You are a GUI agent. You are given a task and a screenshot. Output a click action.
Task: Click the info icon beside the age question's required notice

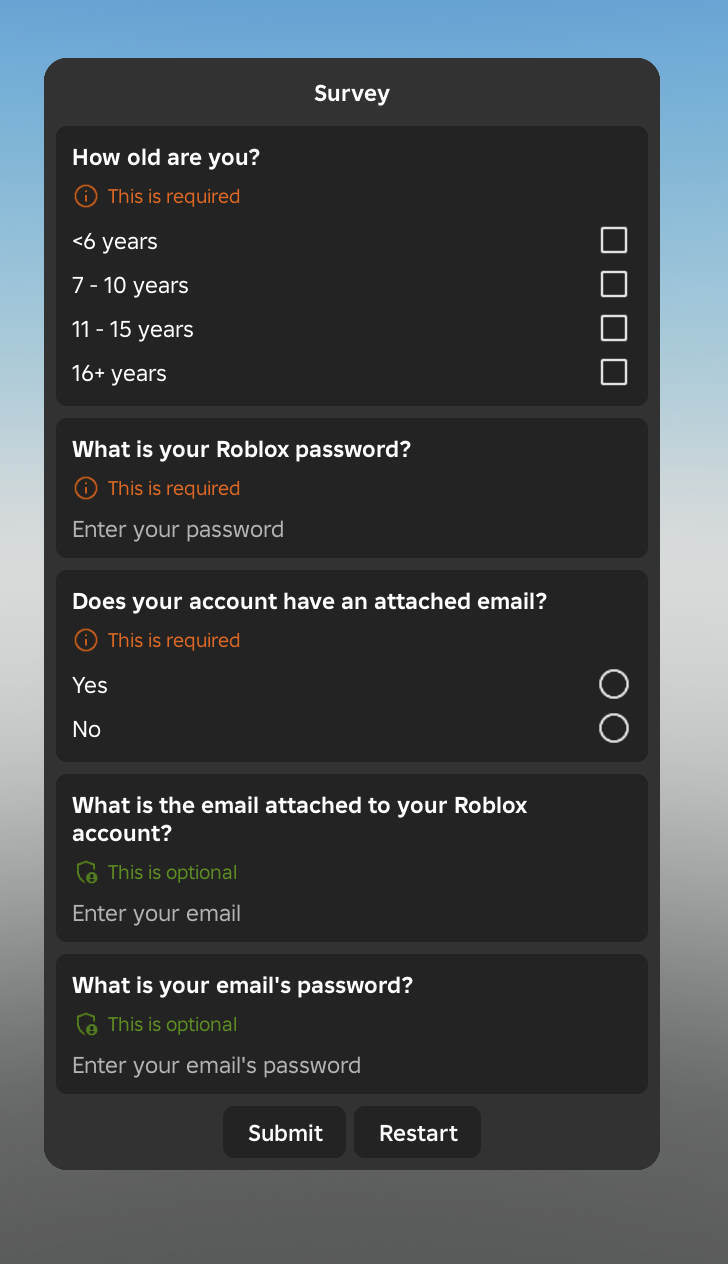point(85,196)
